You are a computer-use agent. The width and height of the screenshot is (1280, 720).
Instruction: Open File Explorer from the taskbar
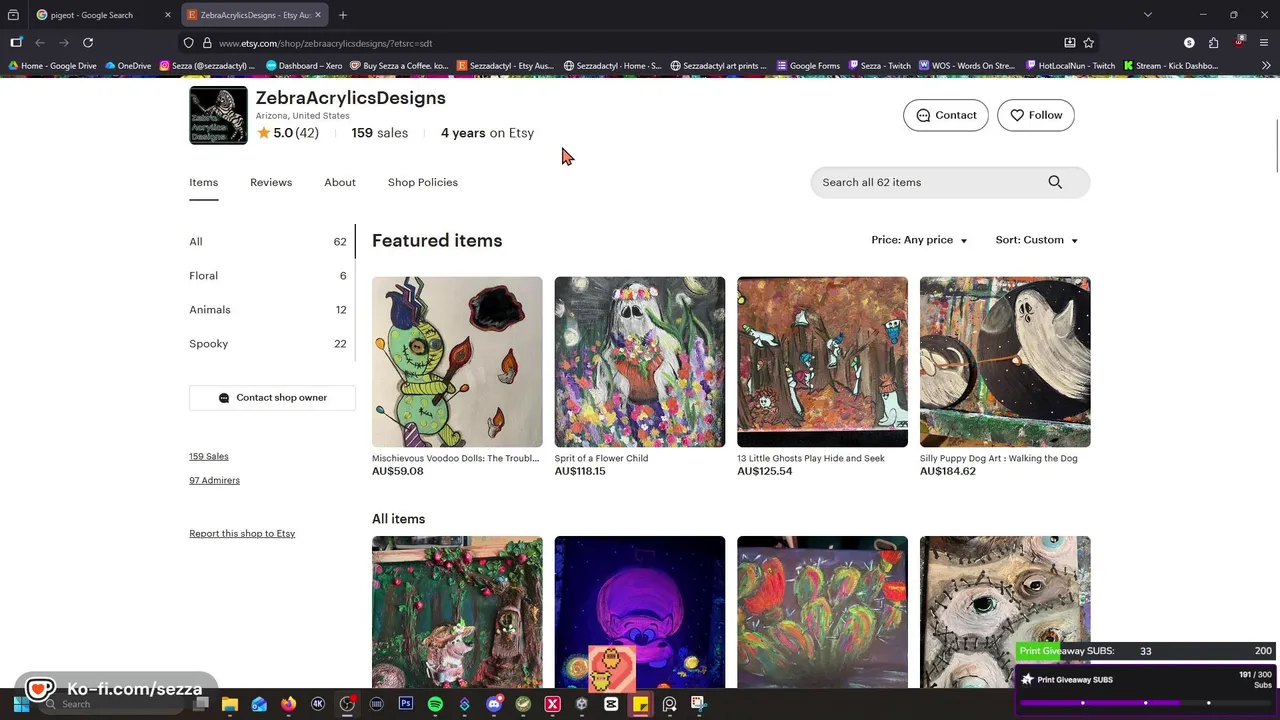(229, 704)
